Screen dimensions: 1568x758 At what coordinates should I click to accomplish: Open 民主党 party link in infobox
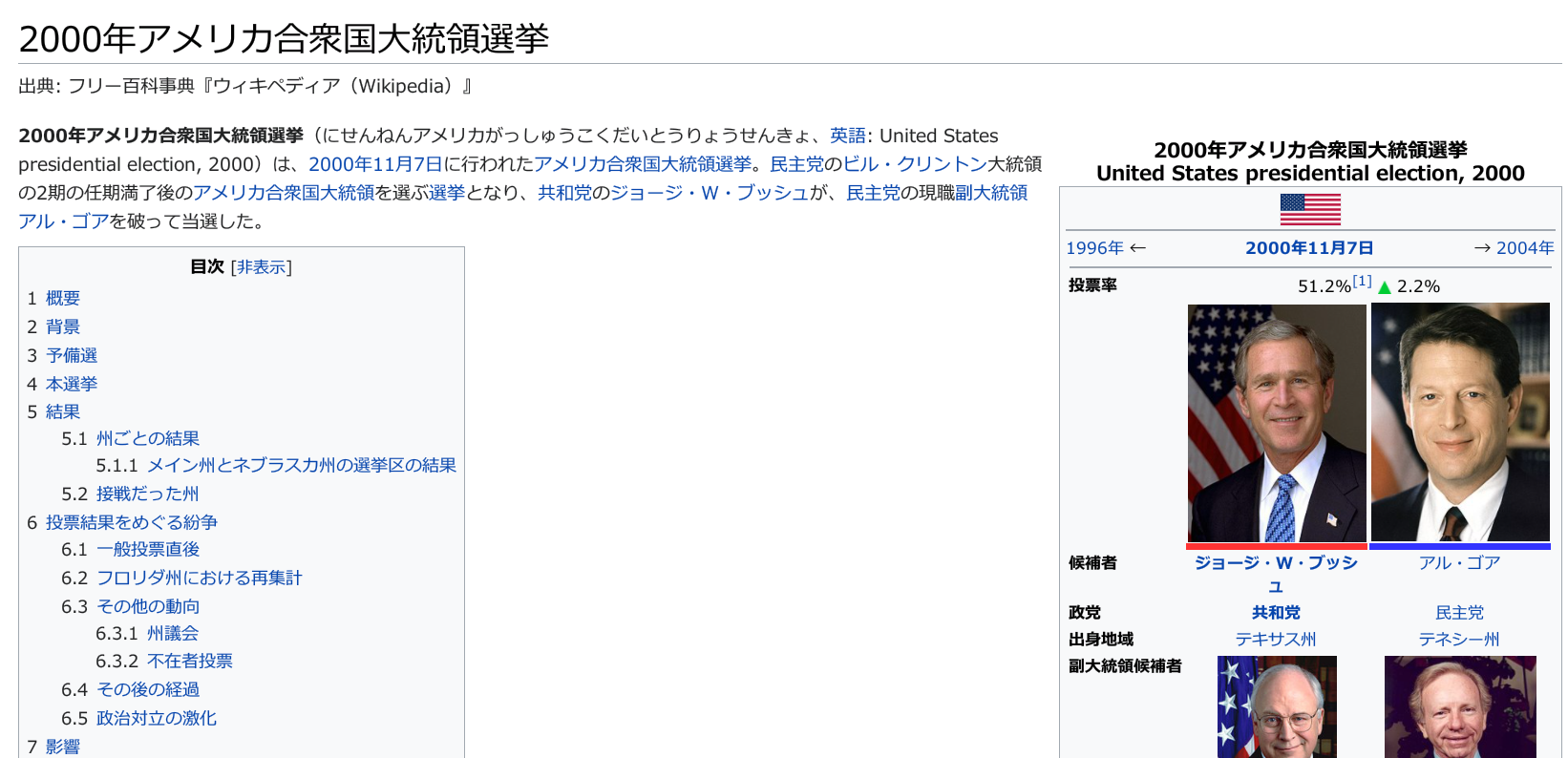click(x=1459, y=613)
